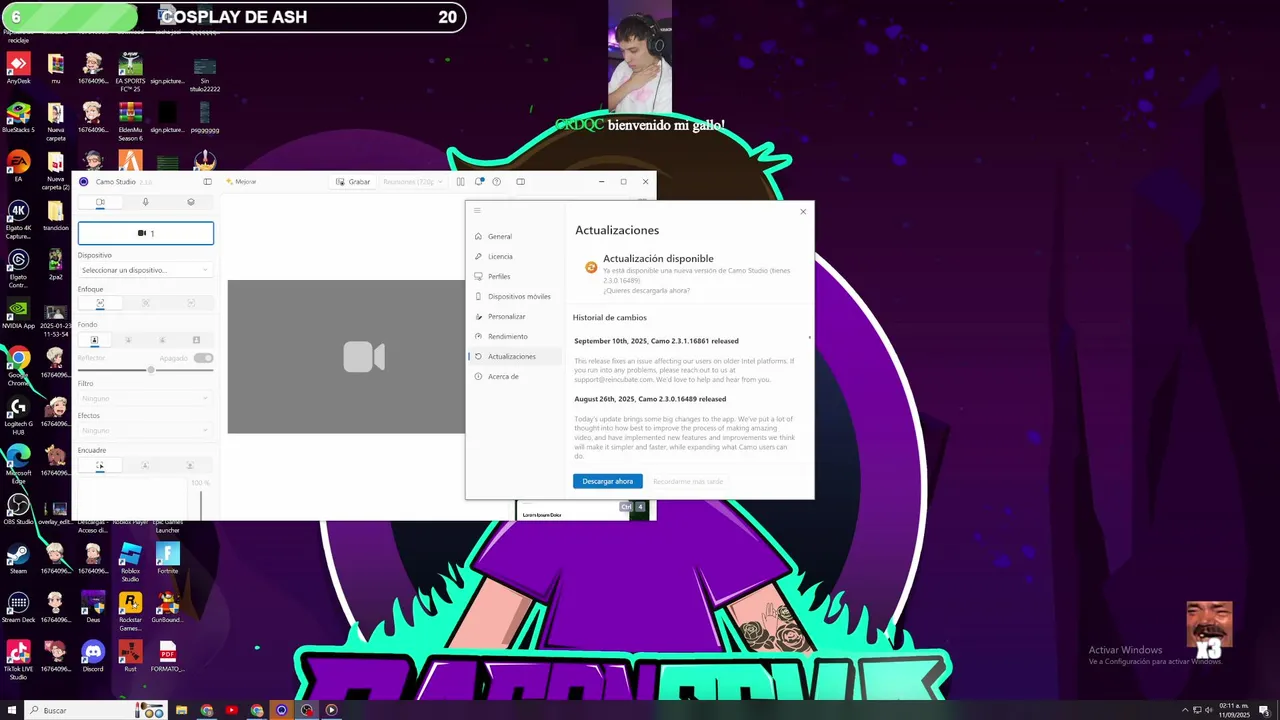This screenshot has width=1280, height=720.
Task: Open Fortnite desktop shortcut
Action: (x=168, y=559)
